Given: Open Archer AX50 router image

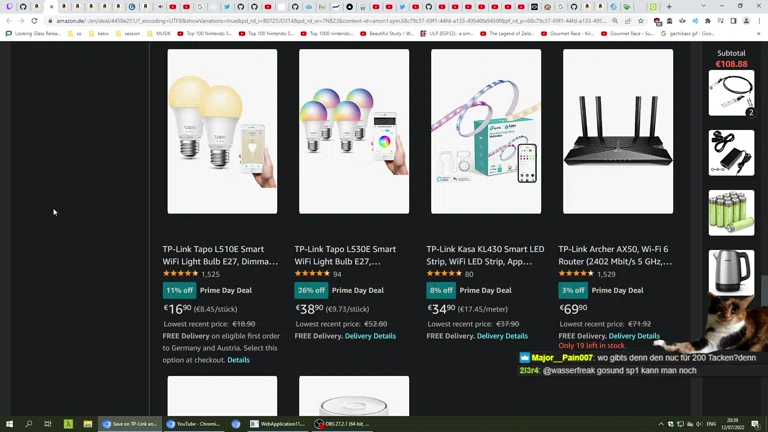Looking at the screenshot, I should pyautogui.click(x=618, y=131).
